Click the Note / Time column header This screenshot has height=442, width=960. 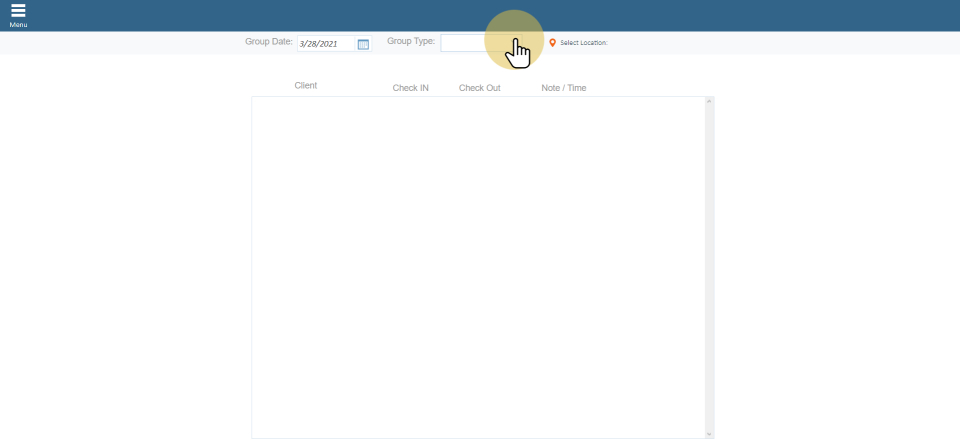point(564,88)
